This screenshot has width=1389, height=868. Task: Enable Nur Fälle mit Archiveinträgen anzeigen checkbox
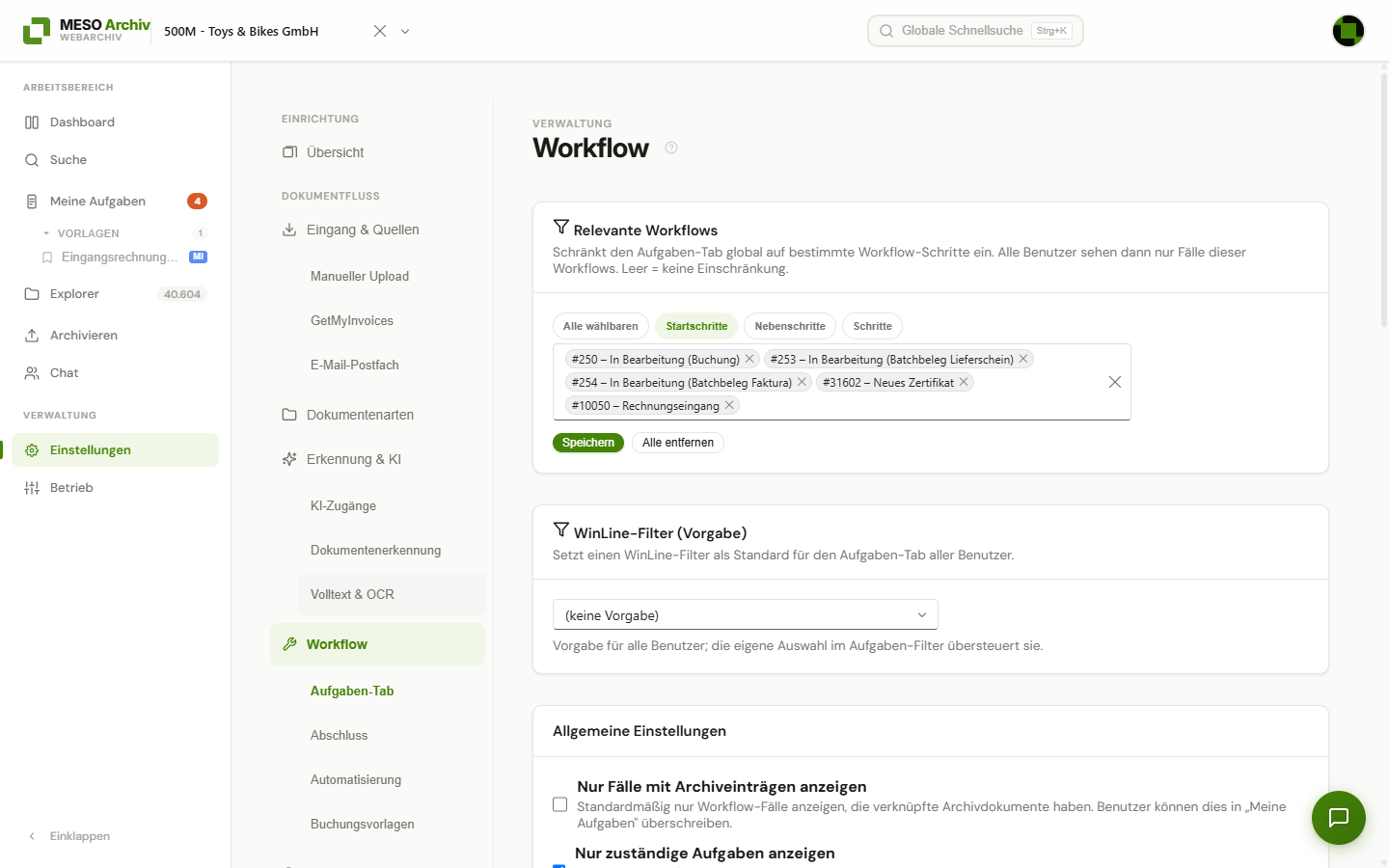pos(559,804)
